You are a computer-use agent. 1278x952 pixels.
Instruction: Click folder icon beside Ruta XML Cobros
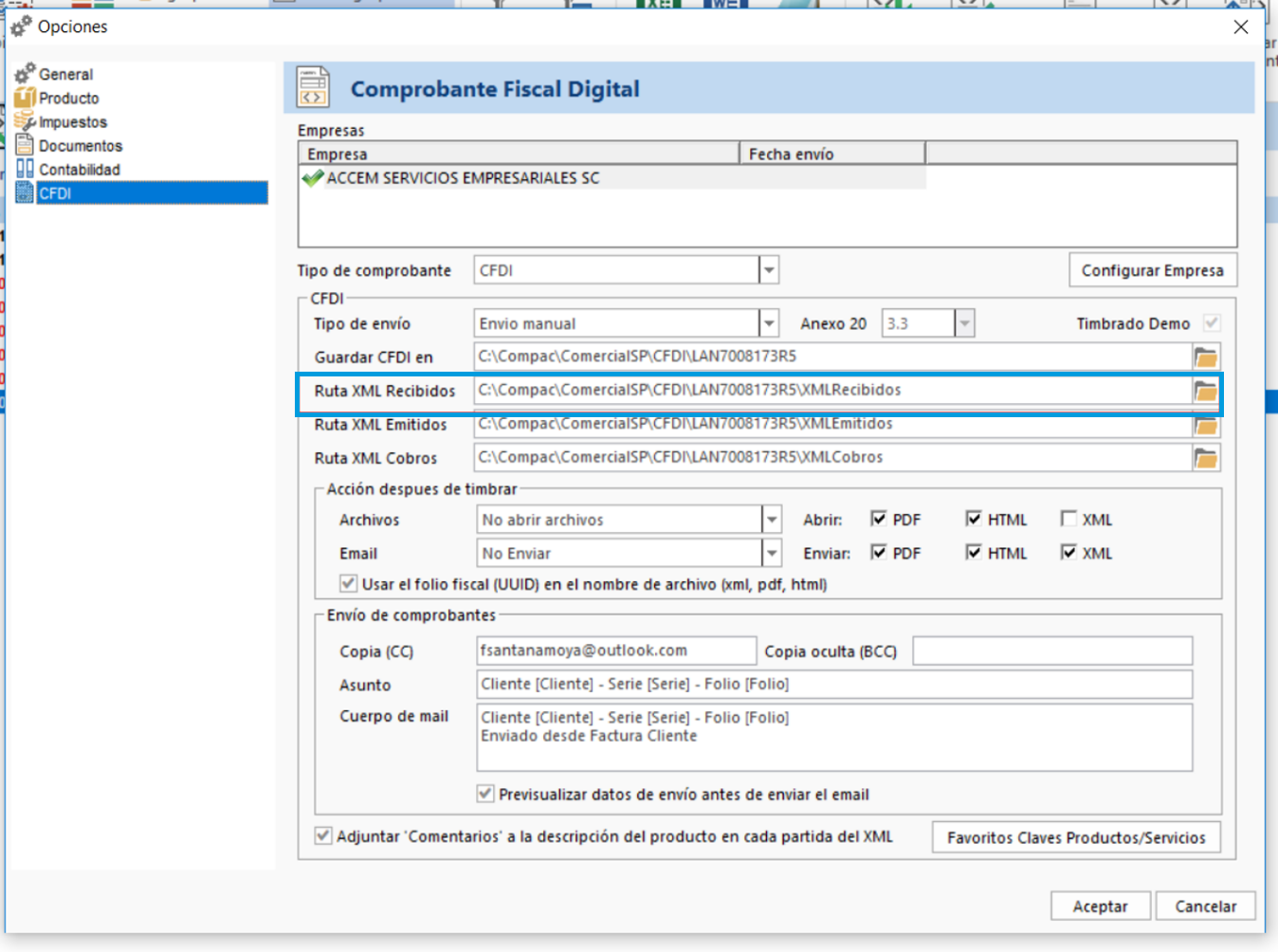coord(1205,458)
